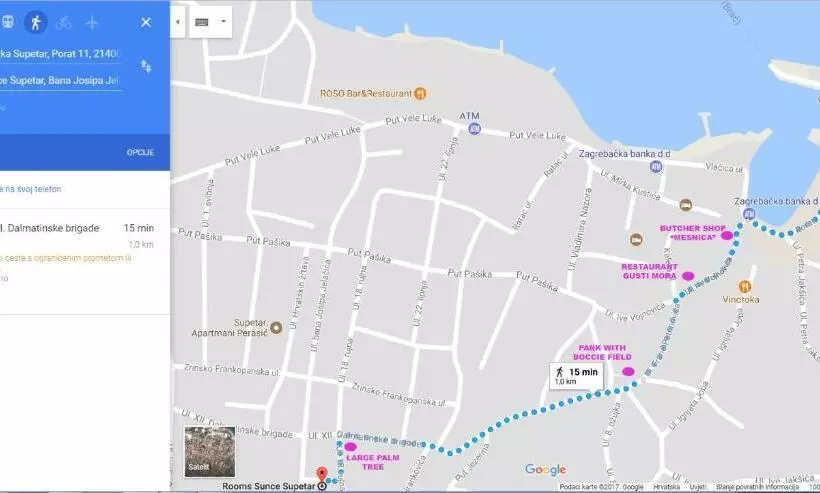Open the OPCIJE route options
The image size is (820, 493).
(139, 151)
